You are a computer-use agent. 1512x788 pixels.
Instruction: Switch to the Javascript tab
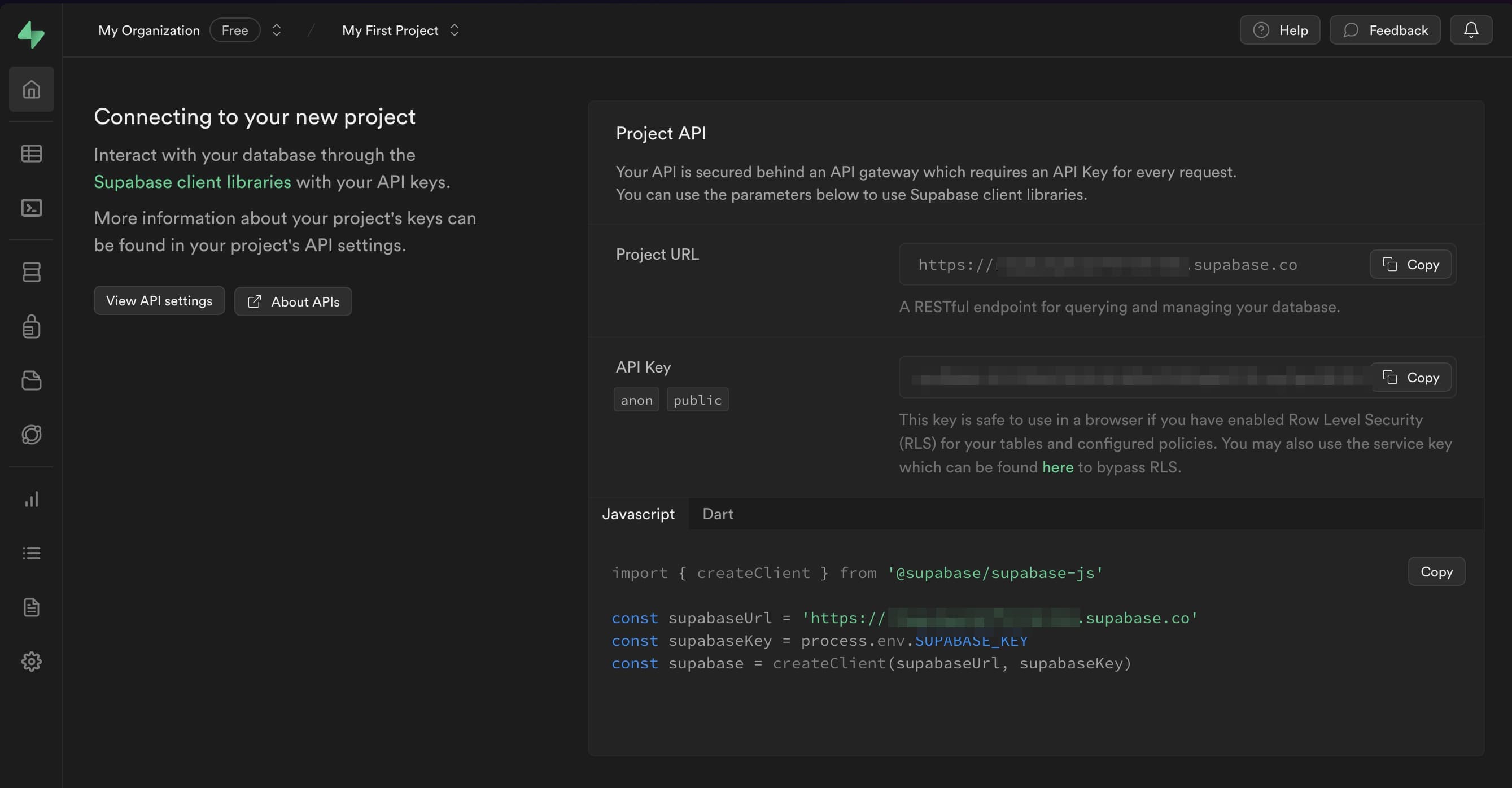click(638, 514)
